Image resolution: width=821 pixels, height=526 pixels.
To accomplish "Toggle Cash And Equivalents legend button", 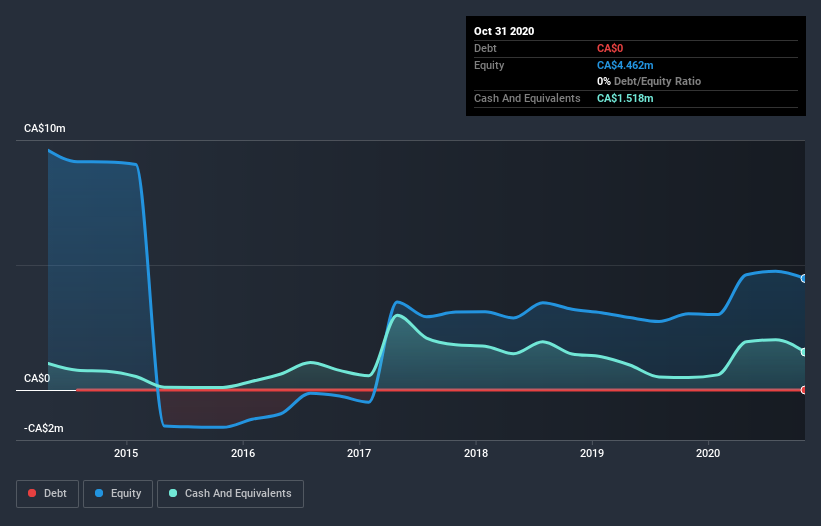I will [230, 494].
